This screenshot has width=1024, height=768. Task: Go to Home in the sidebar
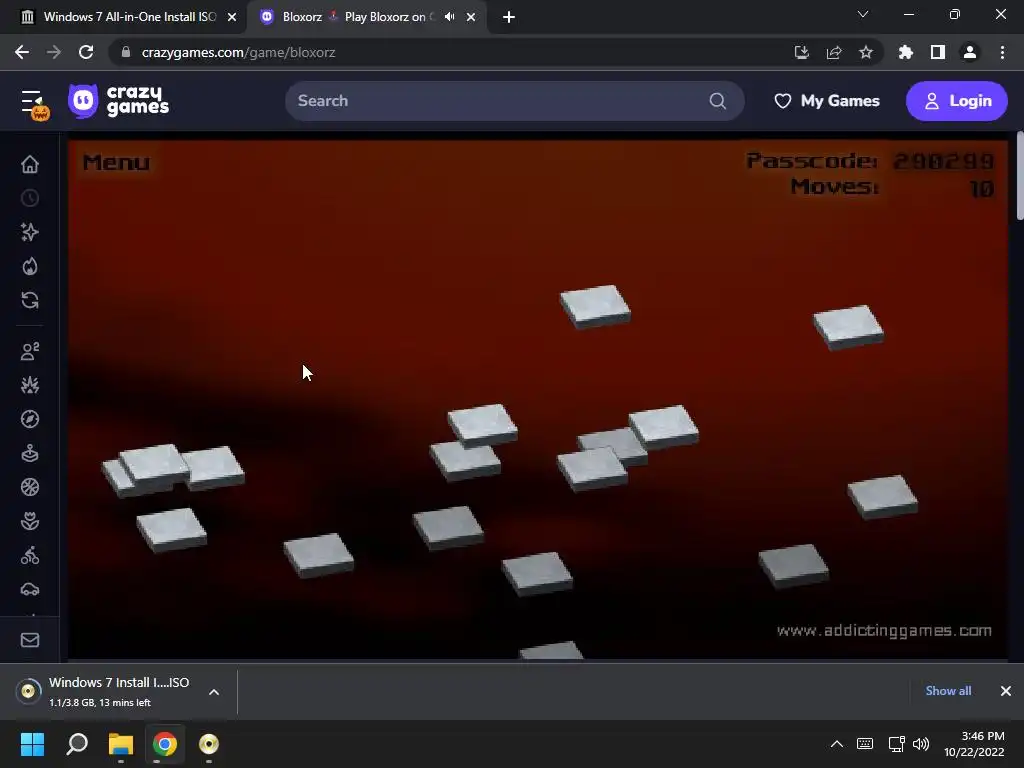point(30,164)
